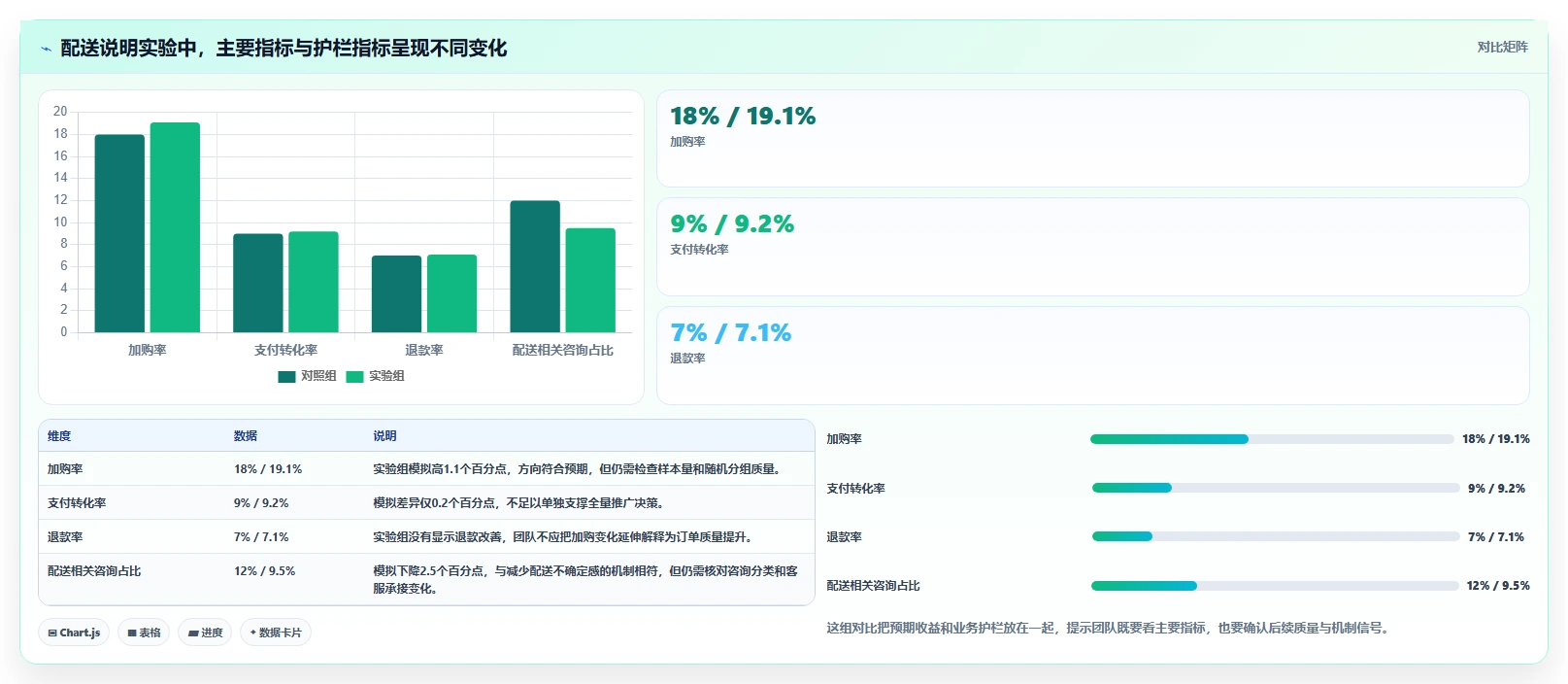Click the 表格 tag chip
This screenshot has width=1568, height=684.
pos(144,633)
